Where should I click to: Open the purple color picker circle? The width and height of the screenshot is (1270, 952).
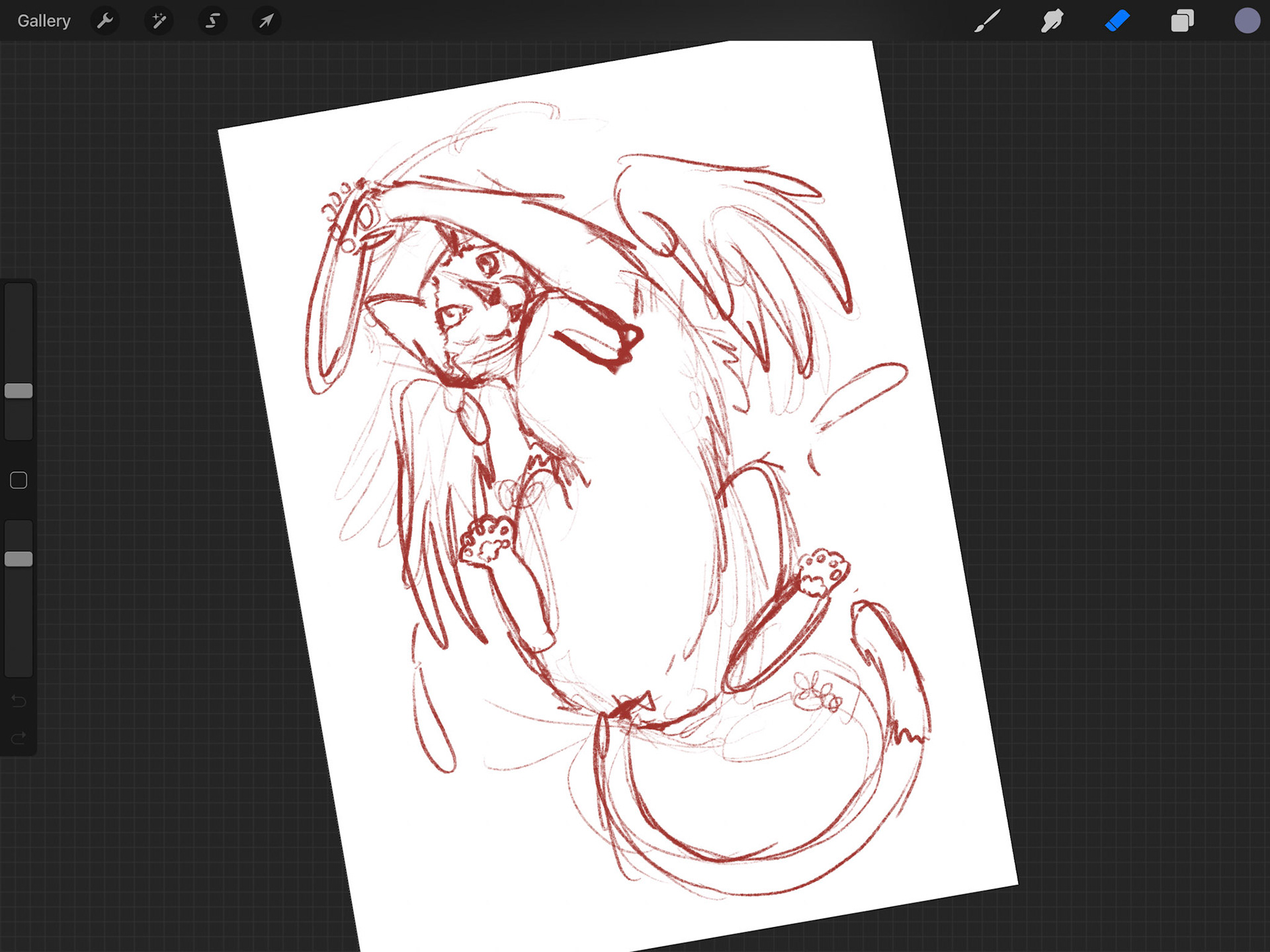pyautogui.click(x=1247, y=21)
